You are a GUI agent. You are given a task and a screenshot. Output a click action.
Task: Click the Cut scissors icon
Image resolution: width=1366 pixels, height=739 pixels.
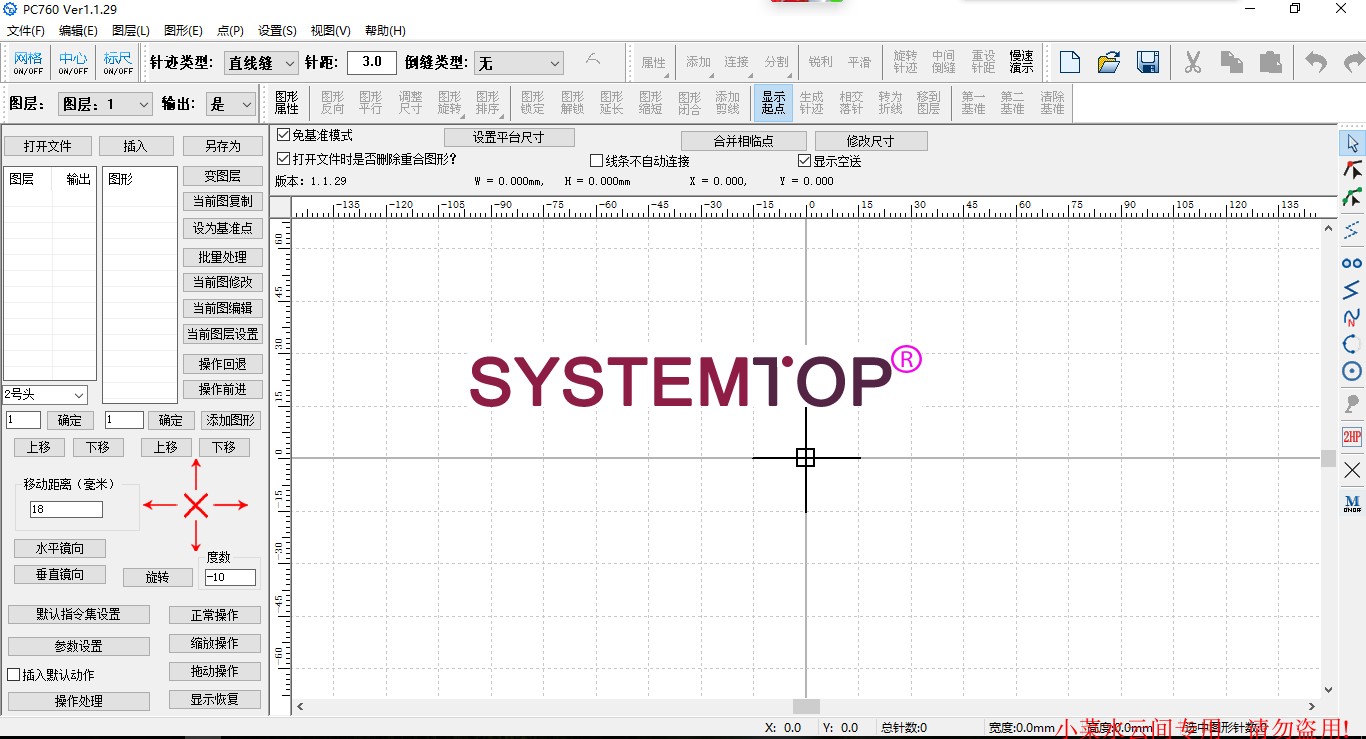1192,62
